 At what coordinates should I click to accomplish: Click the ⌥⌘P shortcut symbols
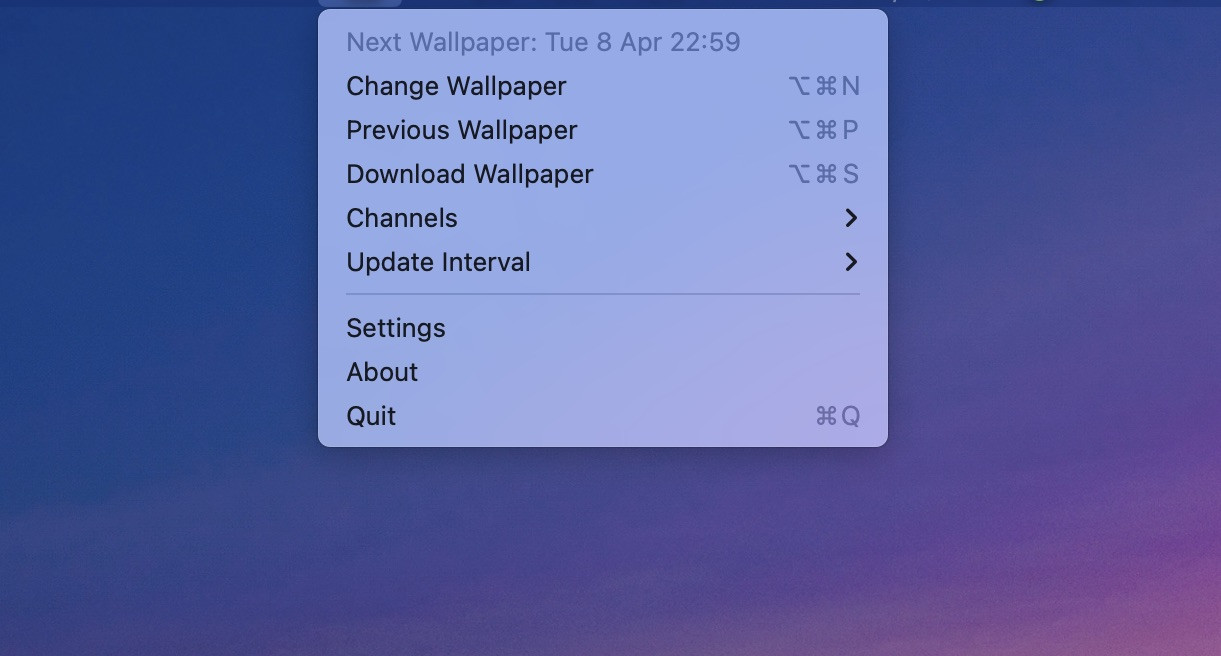pos(824,130)
